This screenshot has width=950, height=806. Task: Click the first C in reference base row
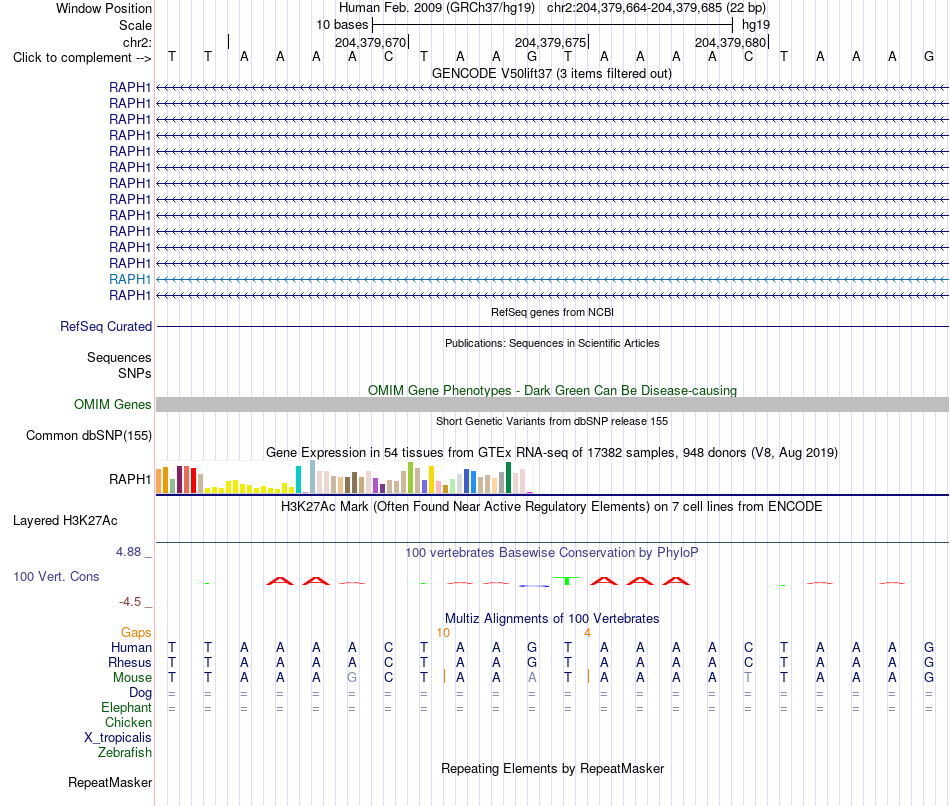[388, 56]
